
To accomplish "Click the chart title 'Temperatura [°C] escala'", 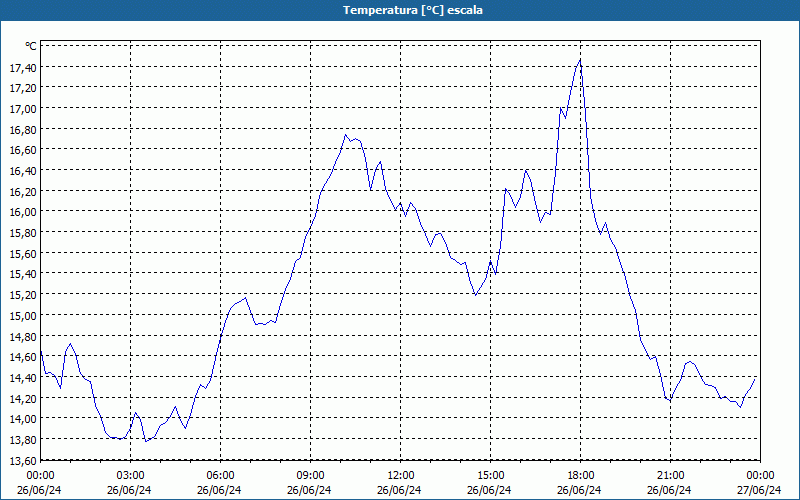I will tap(412, 10).
